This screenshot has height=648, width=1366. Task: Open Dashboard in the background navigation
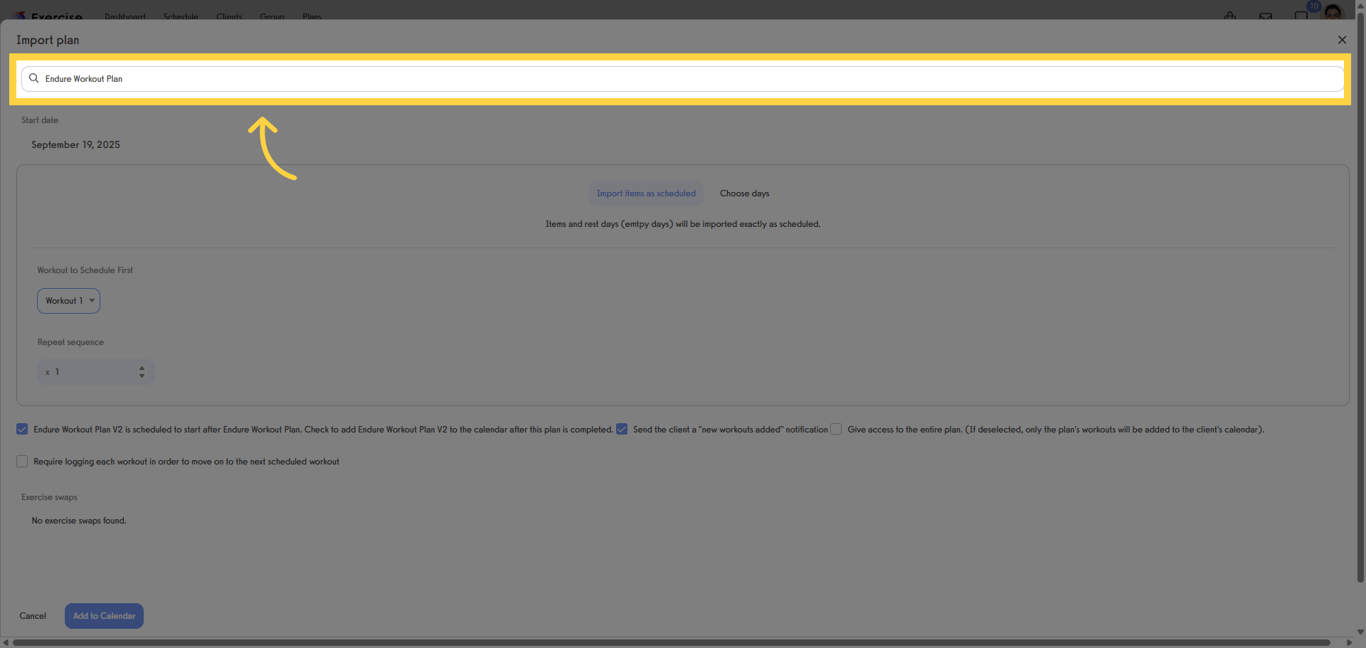[x=125, y=17]
